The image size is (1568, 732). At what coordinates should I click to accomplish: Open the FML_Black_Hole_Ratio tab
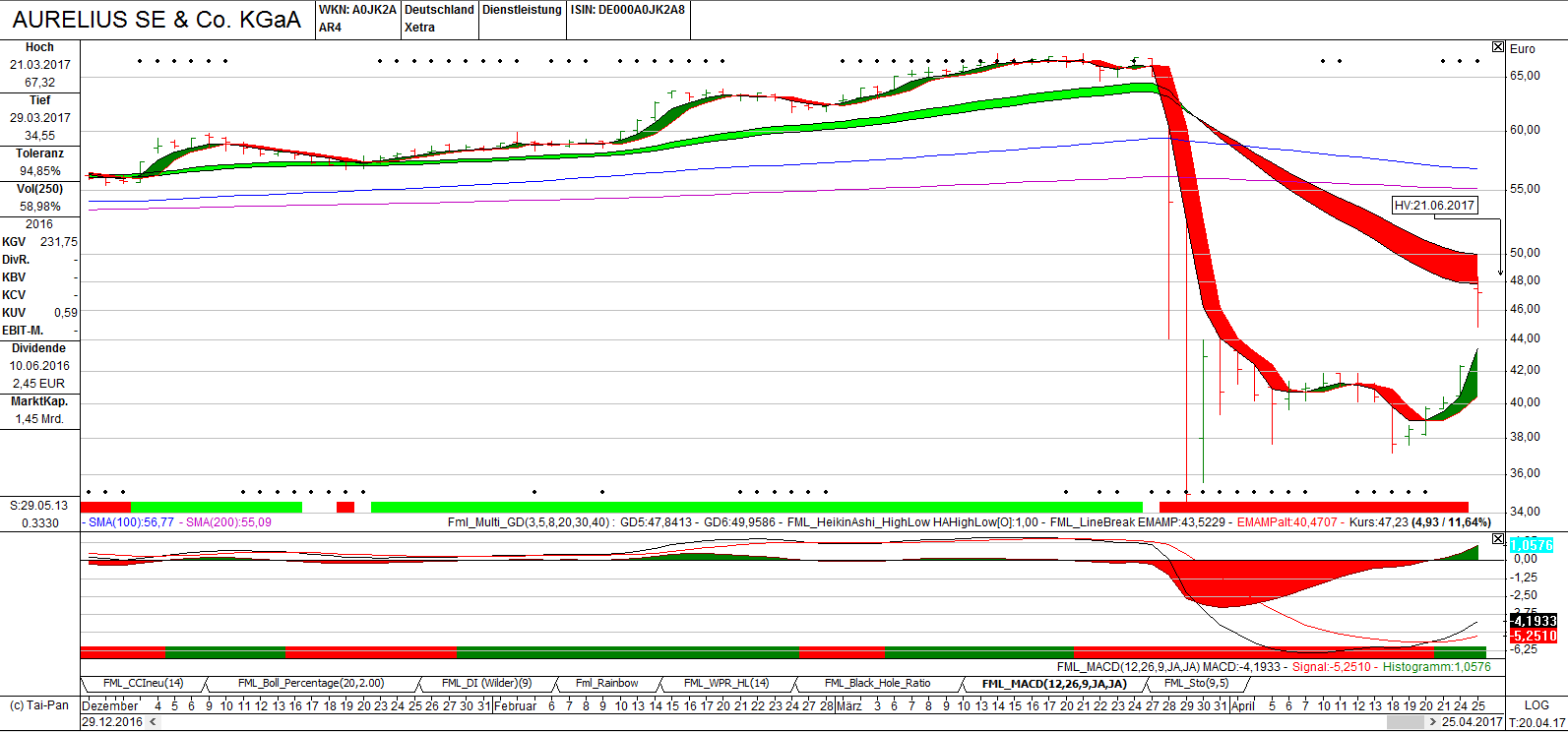tap(877, 683)
